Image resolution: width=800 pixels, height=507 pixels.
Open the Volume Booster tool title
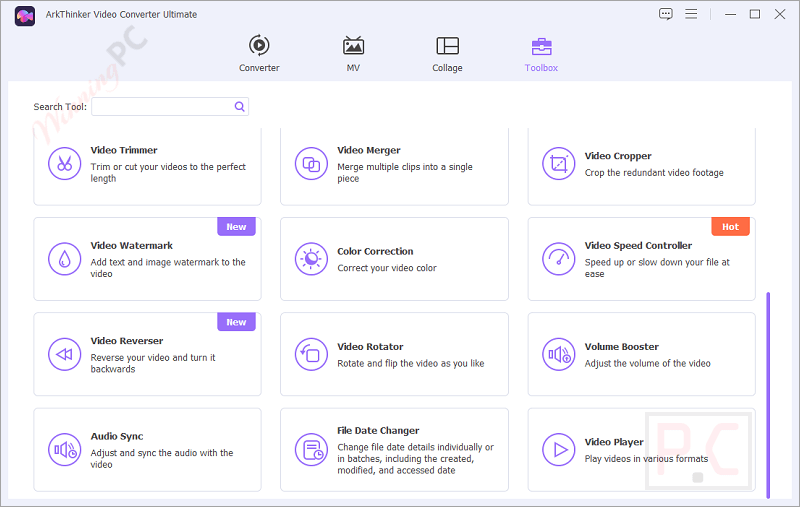(621, 347)
